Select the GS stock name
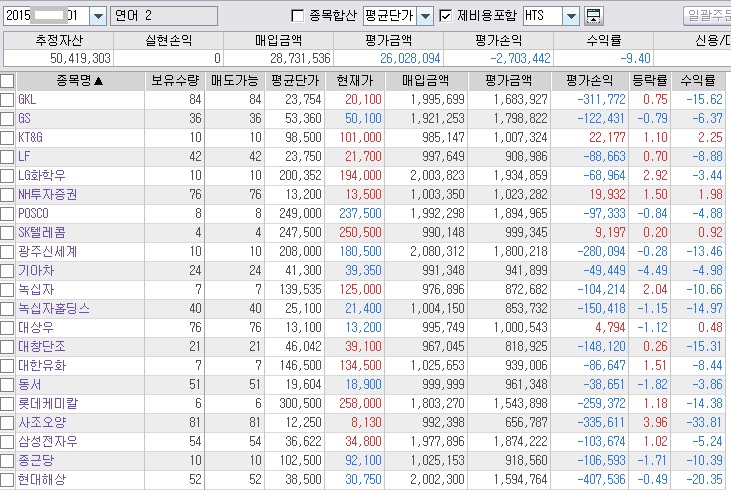This screenshot has width=731, height=495. 24,119
